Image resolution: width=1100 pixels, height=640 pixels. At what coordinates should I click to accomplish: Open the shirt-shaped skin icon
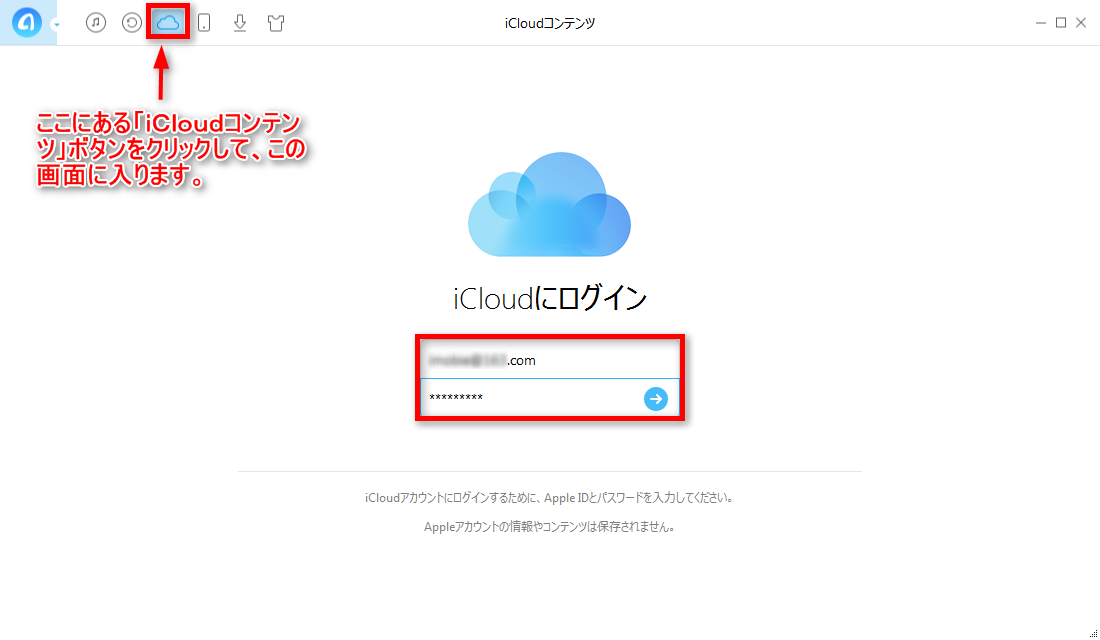276,23
